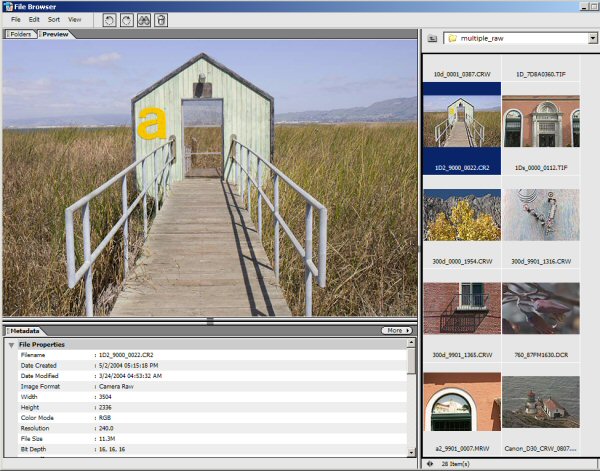Screen dimensions: 600x471
Task: Select the 1Ds_0000_0112.TIF building thumbnail
Action: pyautogui.click(x=541, y=121)
